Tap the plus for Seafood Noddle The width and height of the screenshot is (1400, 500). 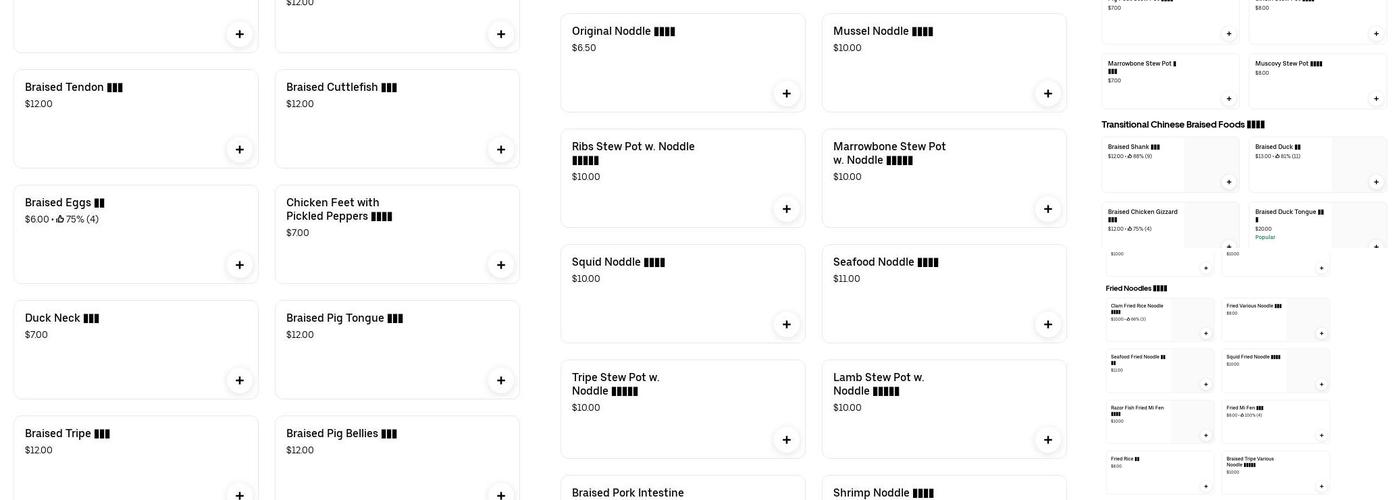[x=1048, y=325]
